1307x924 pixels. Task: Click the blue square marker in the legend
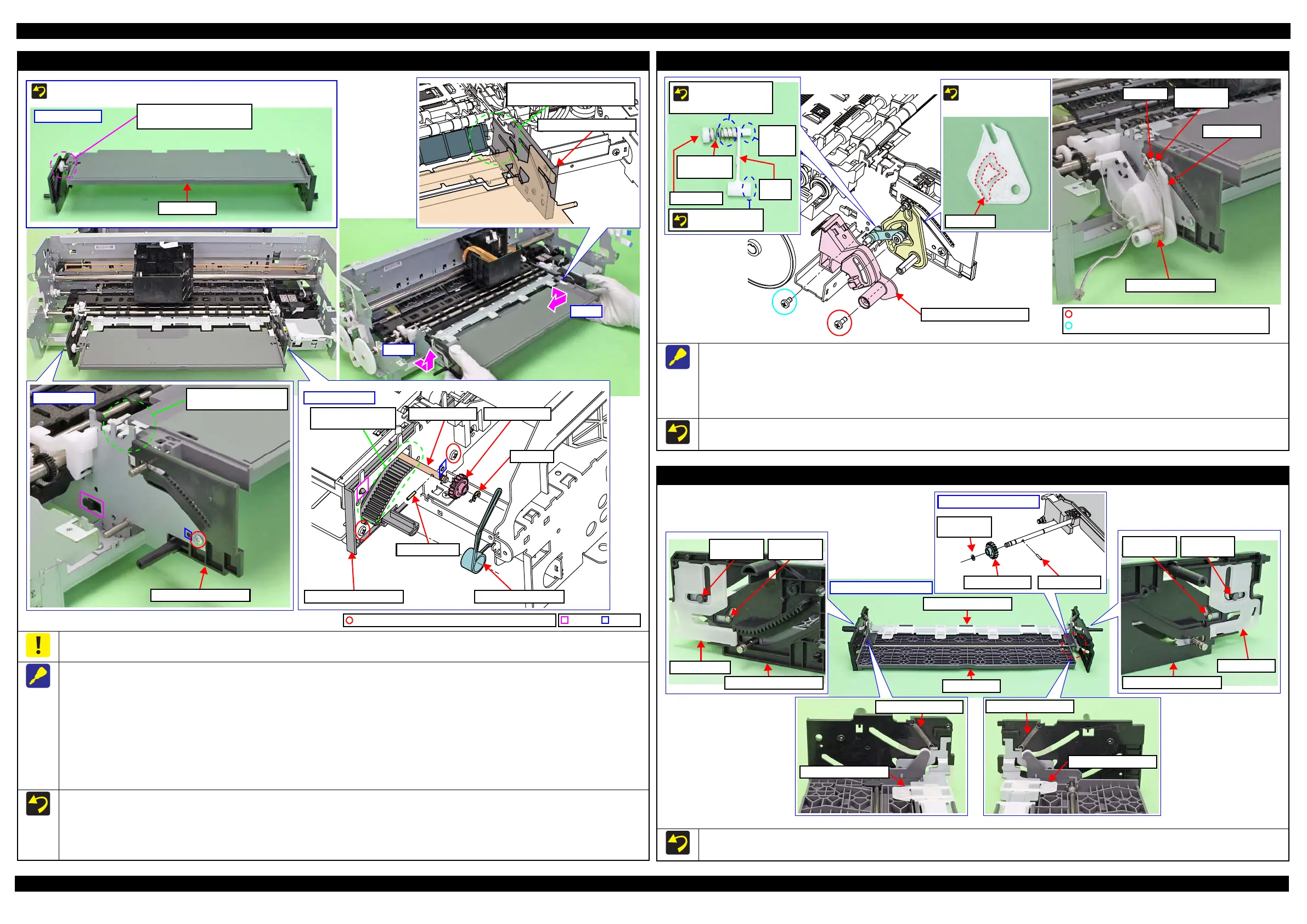point(605,620)
